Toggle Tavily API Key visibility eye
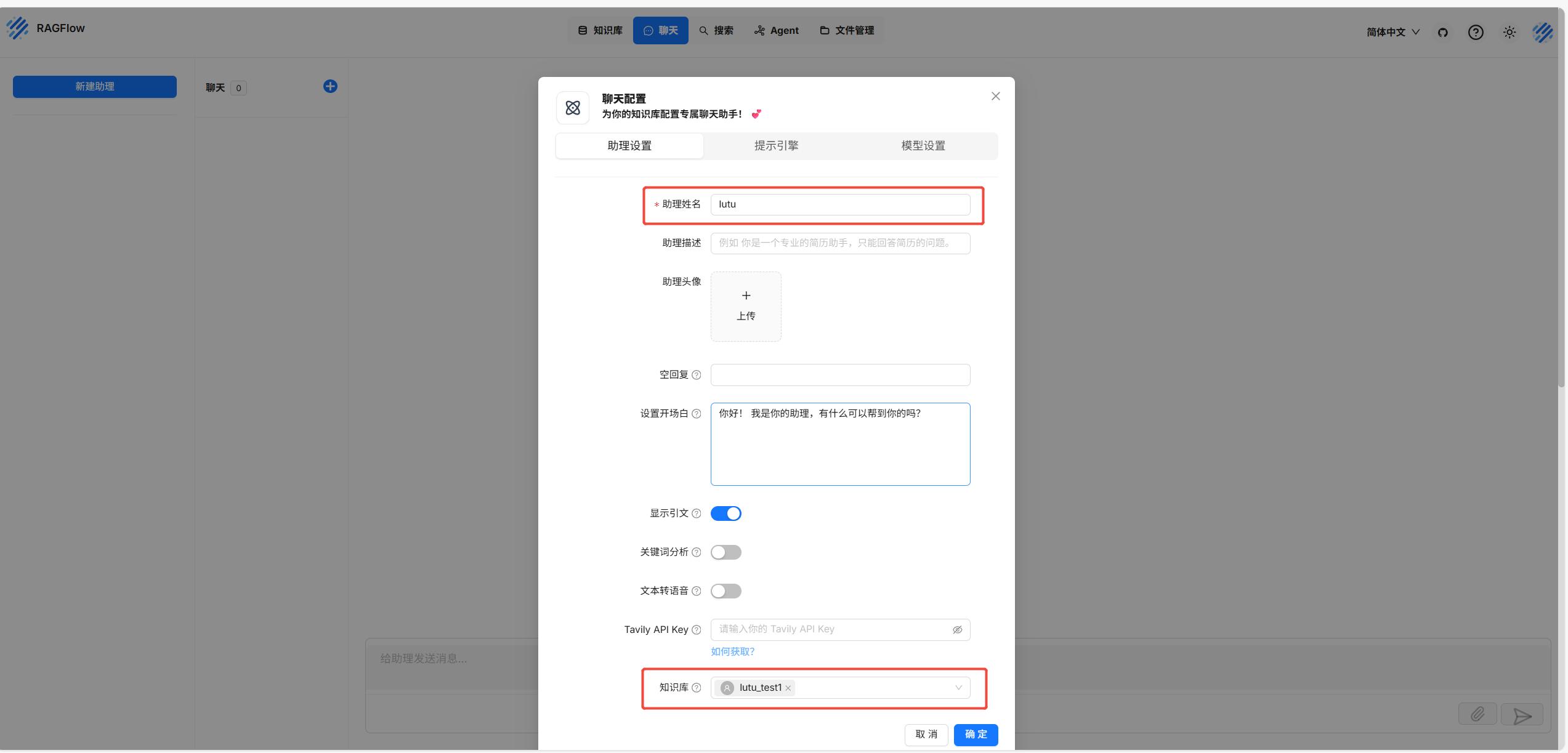1568x753 pixels. click(x=957, y=630)
